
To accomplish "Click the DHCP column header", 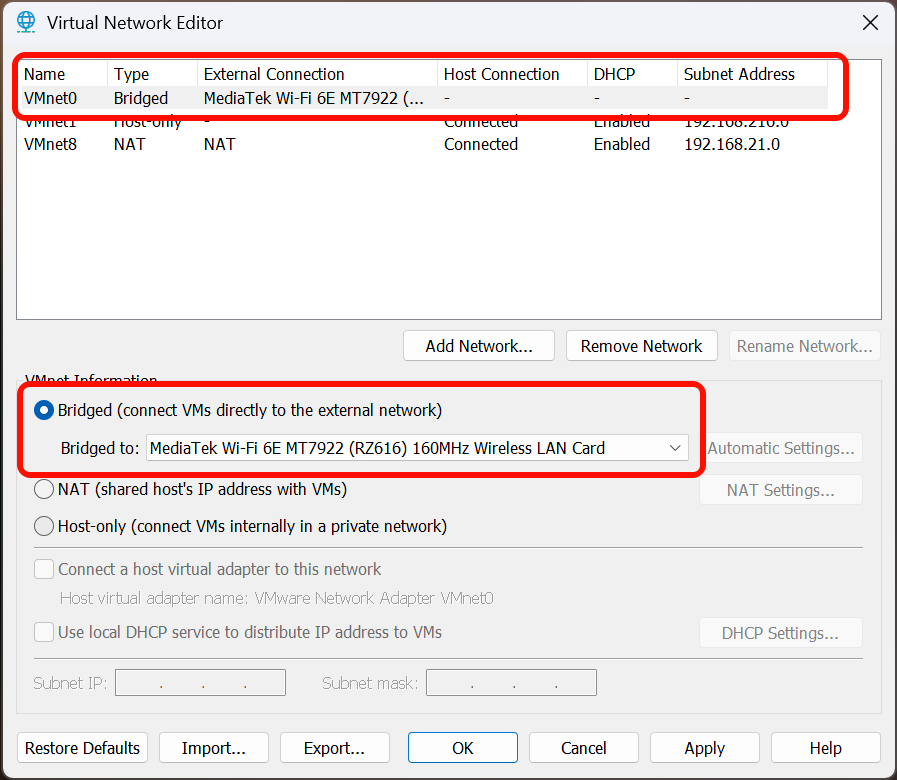I will [633, 74].
